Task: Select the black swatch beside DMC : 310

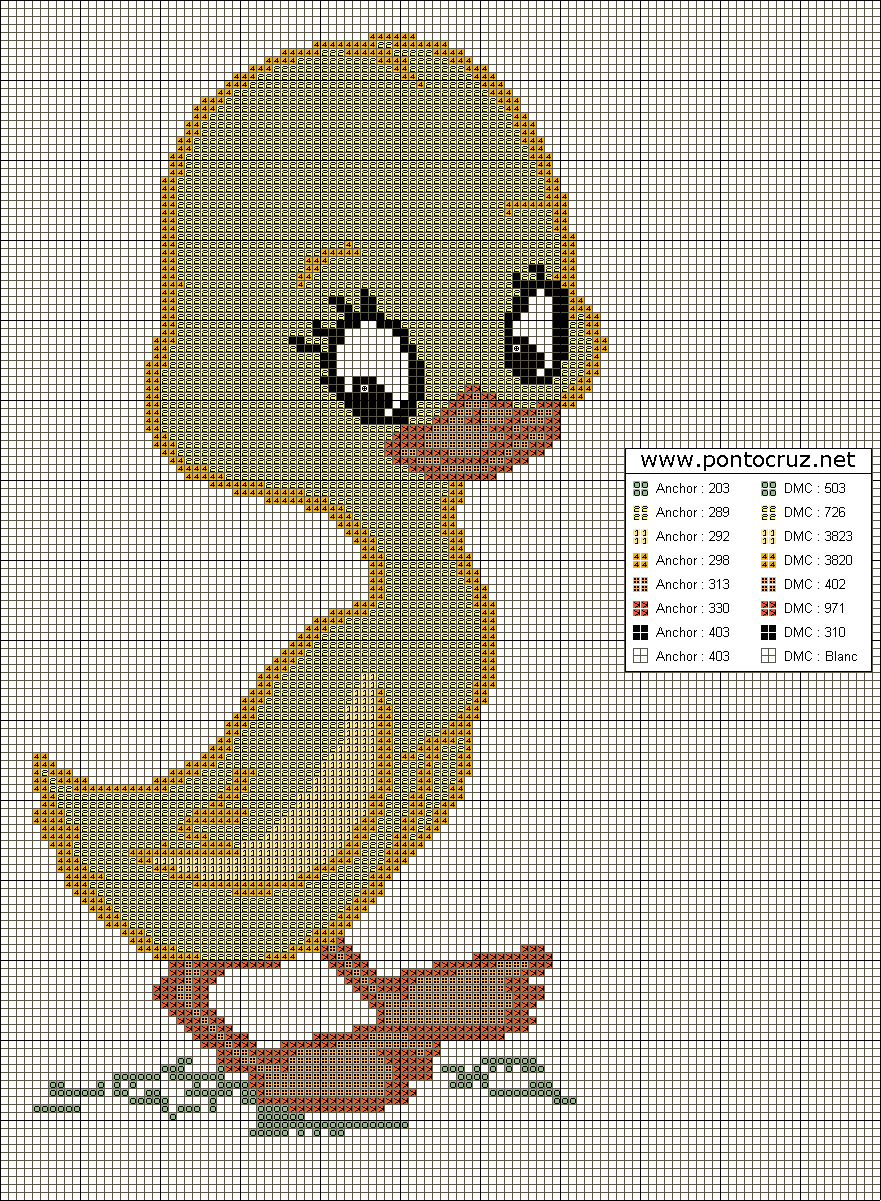Action: coord(769,633)
